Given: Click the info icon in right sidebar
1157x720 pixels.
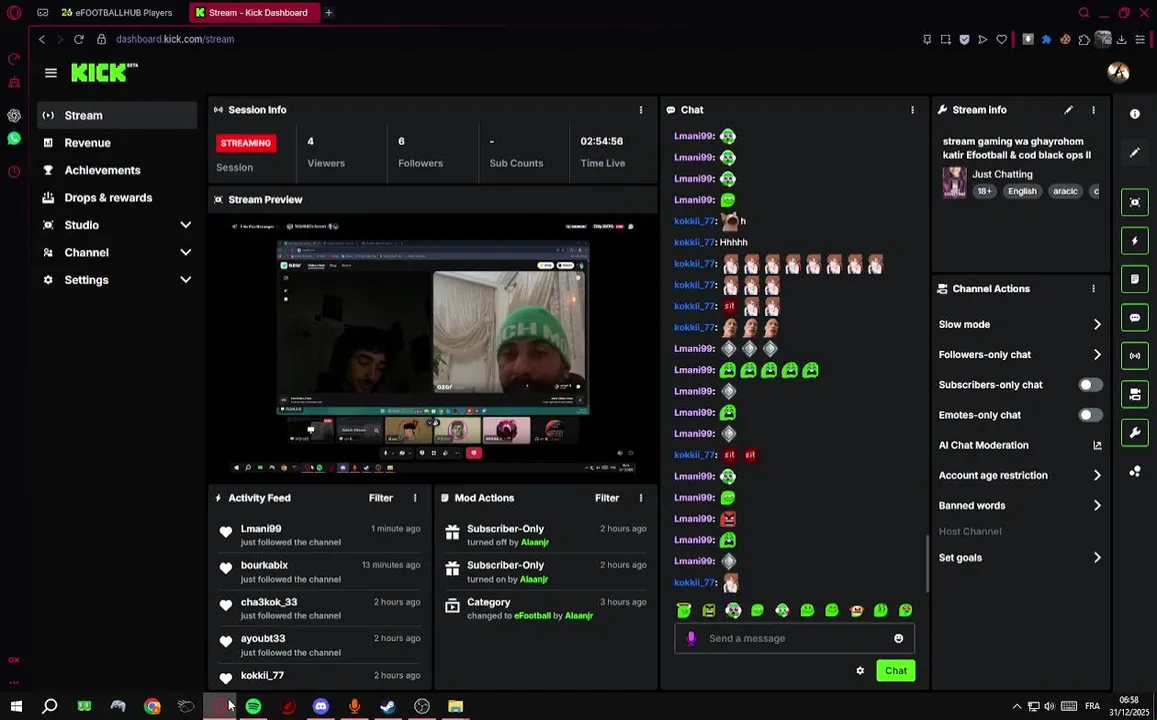Looking at the screenshot, I should point(1135,114).
